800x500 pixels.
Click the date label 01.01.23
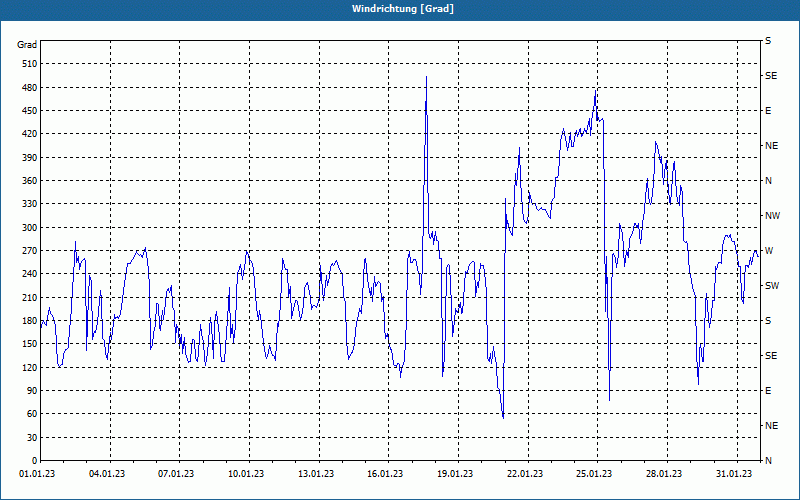[x=37, y=474]
